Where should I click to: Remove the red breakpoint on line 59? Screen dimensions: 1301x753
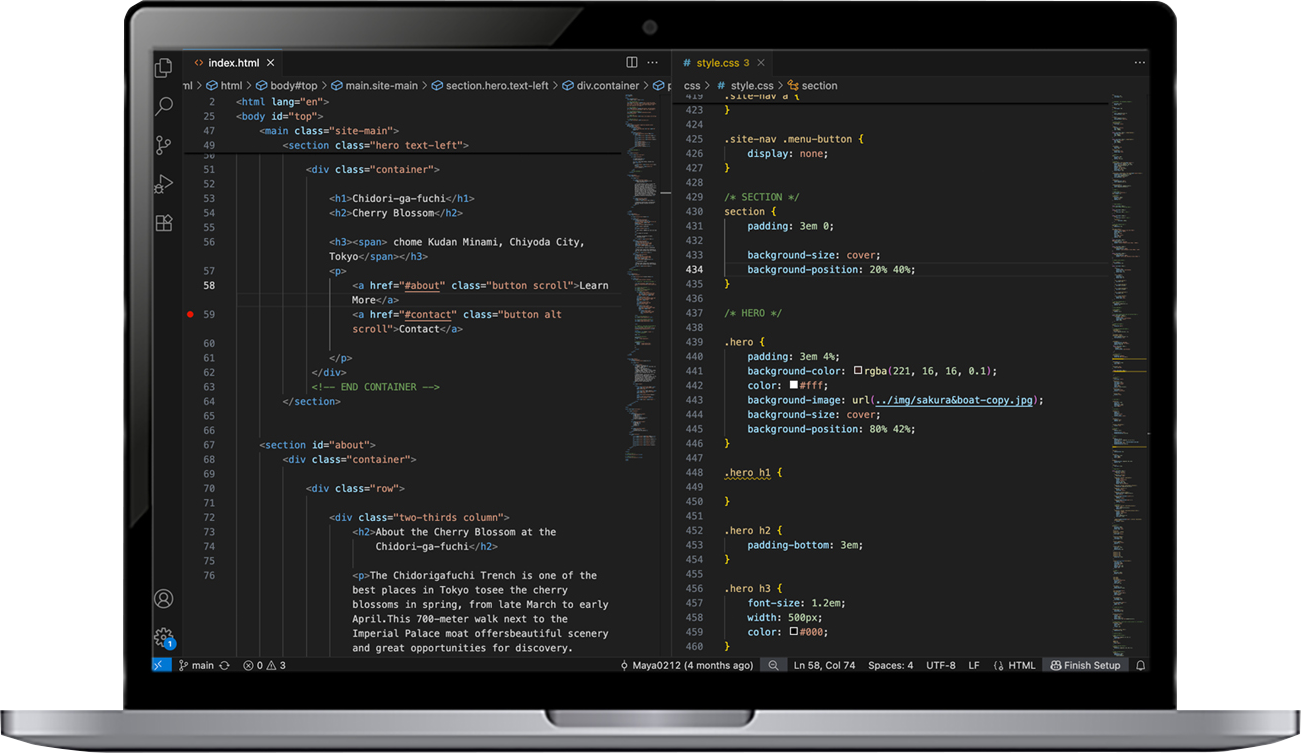click(190, 314)
